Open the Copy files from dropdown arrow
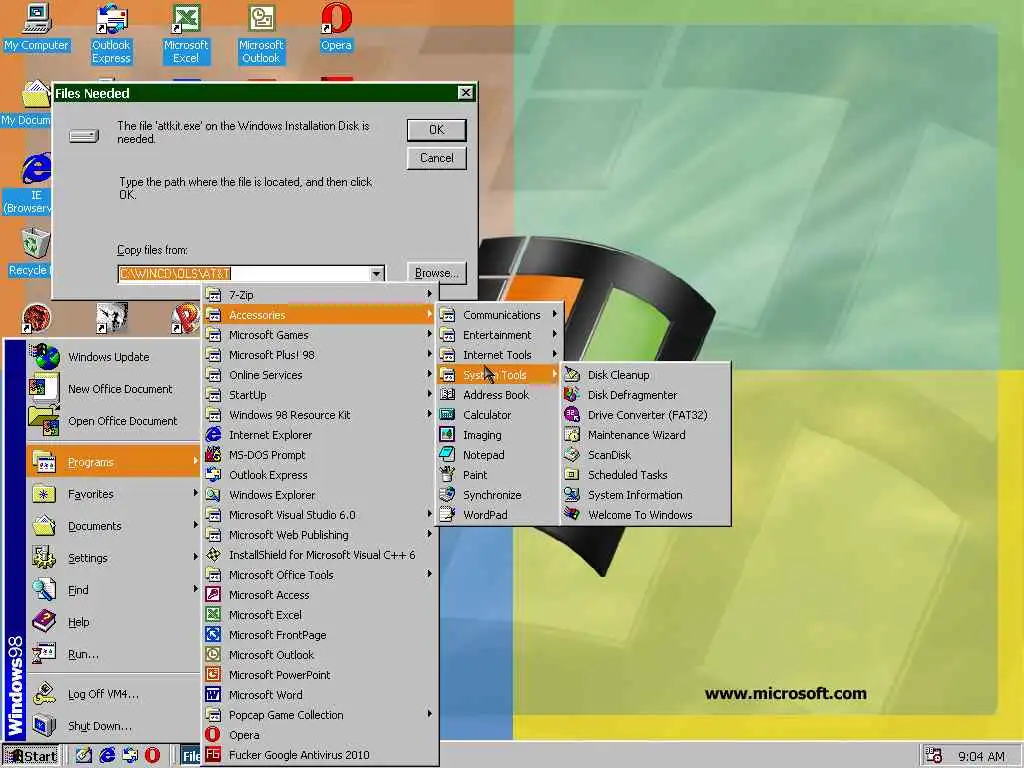 [x=376, y=274]
